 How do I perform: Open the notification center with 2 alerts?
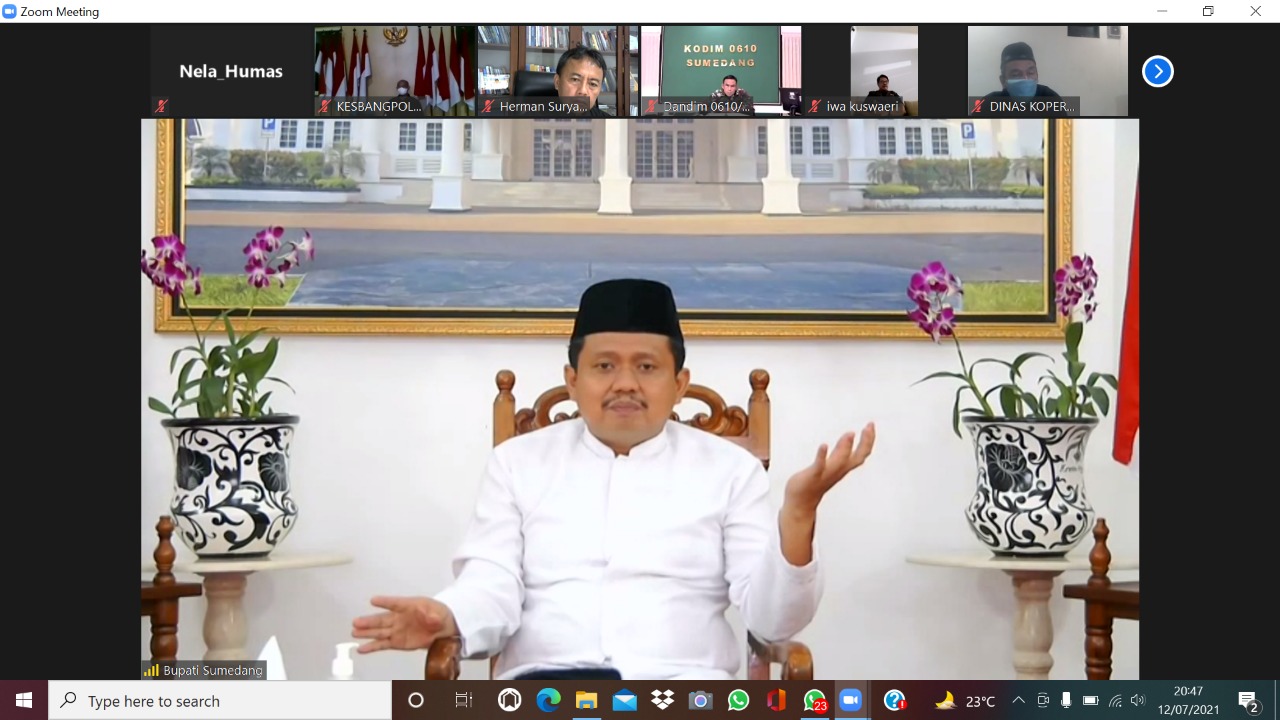[x=1248, y=700]
